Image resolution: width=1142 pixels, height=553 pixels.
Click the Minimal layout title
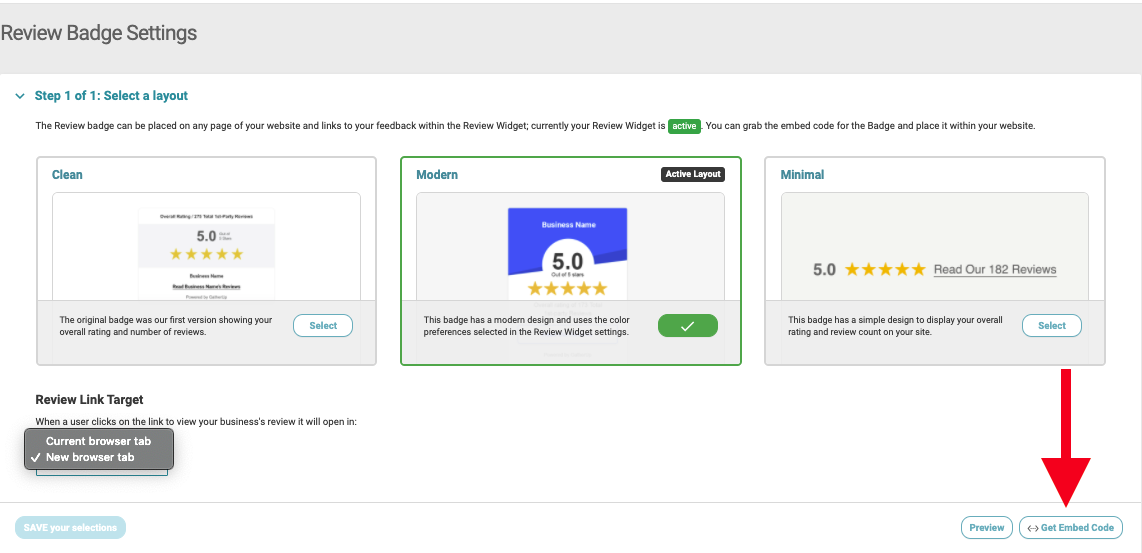pyautogui.click(x=802, y=174)
